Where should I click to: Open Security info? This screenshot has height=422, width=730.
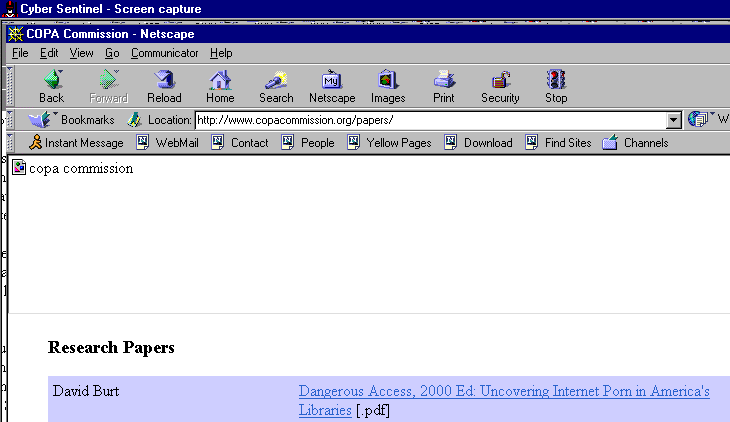point(500,87)
